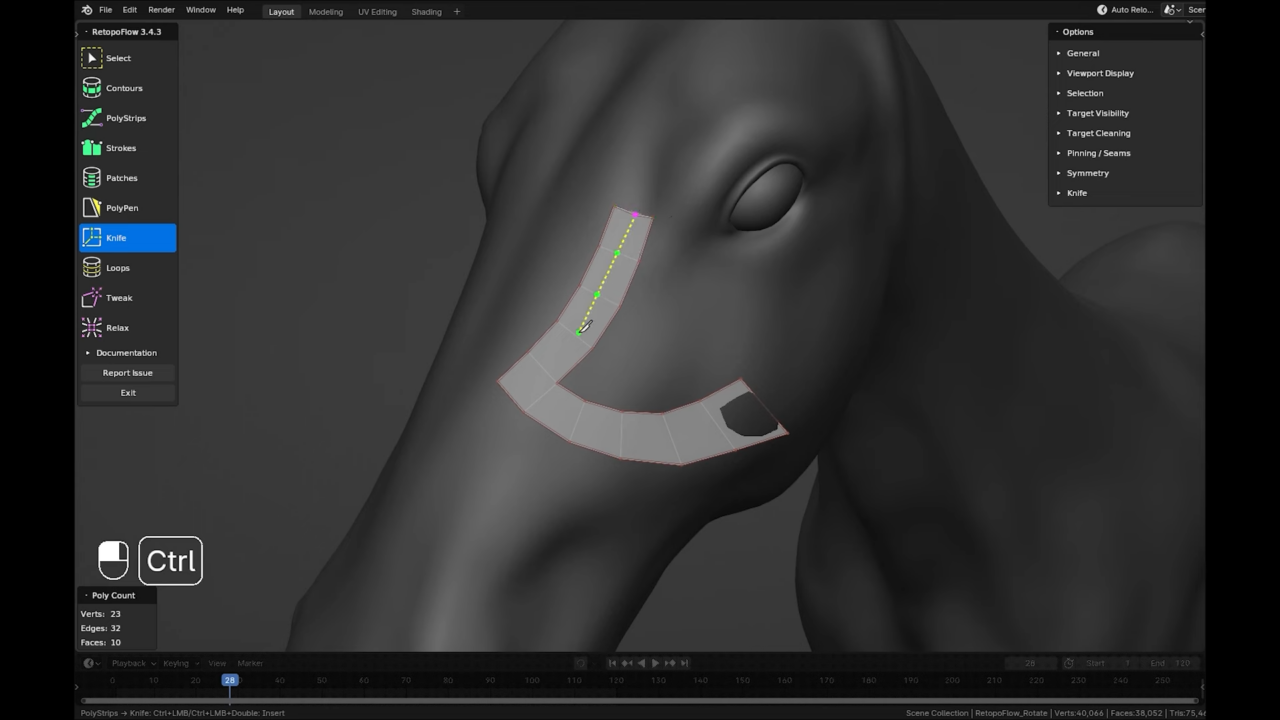Select the Loops tool

pos(117,267)
